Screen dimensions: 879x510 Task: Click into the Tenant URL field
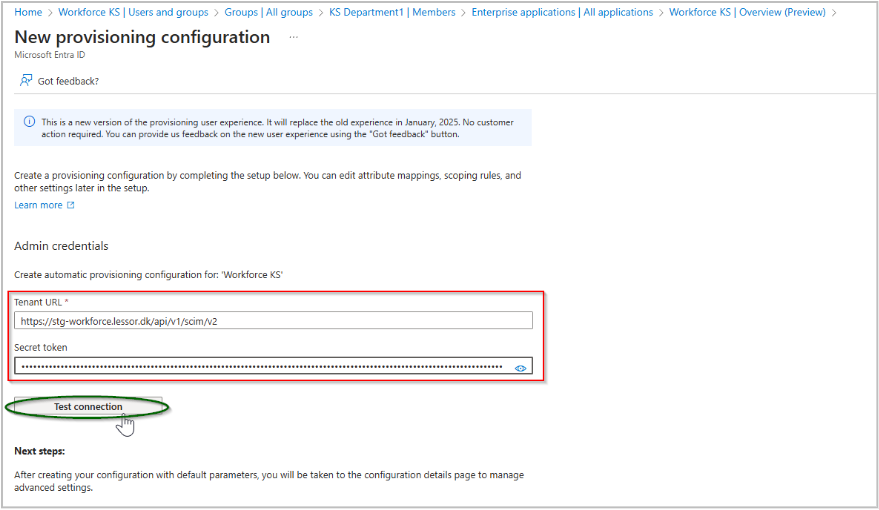click(x=273, y=321)
